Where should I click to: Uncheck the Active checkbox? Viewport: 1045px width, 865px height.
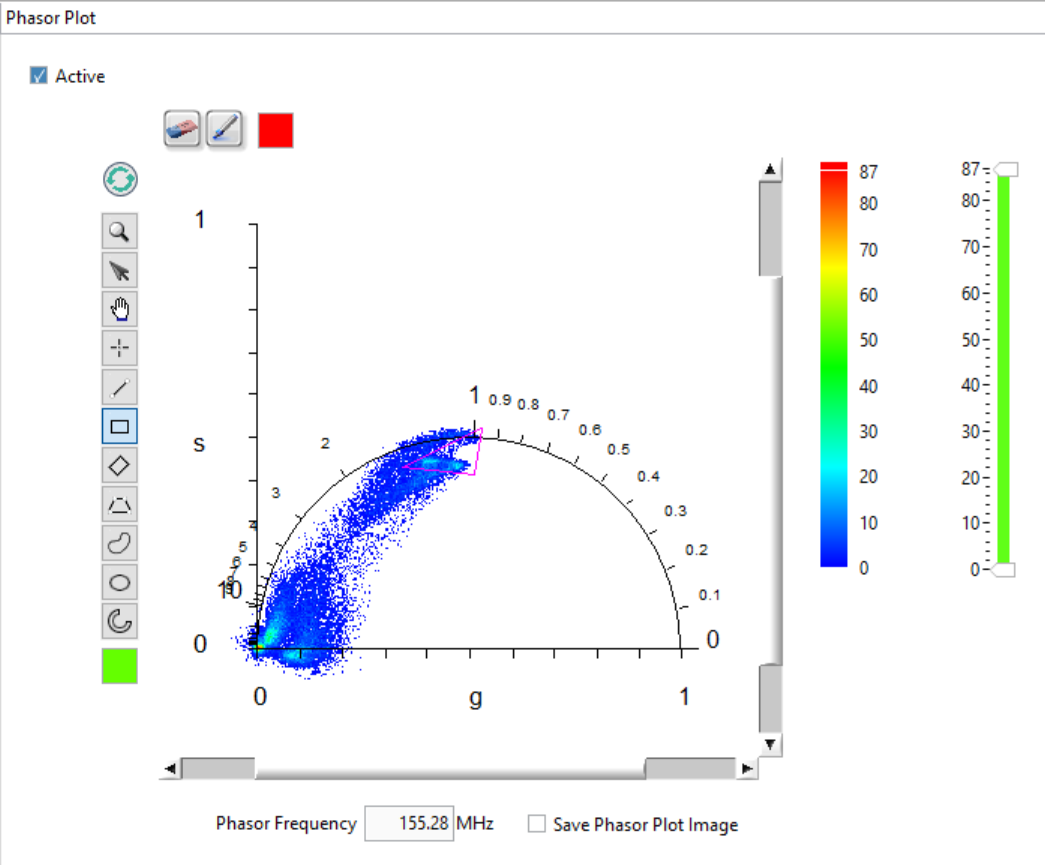(x=39, y=75)
